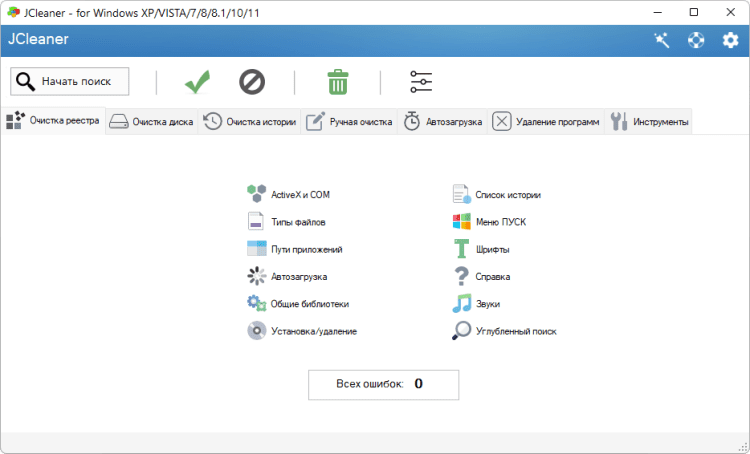
Task: Switch to the Очистка диска tab
Action: point(151,122)
